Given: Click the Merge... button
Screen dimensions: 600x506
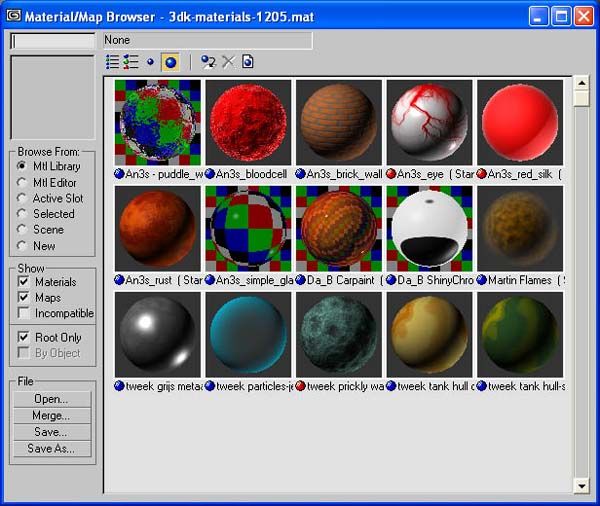Looking at the screenshot, I should (x=52, y=415).
